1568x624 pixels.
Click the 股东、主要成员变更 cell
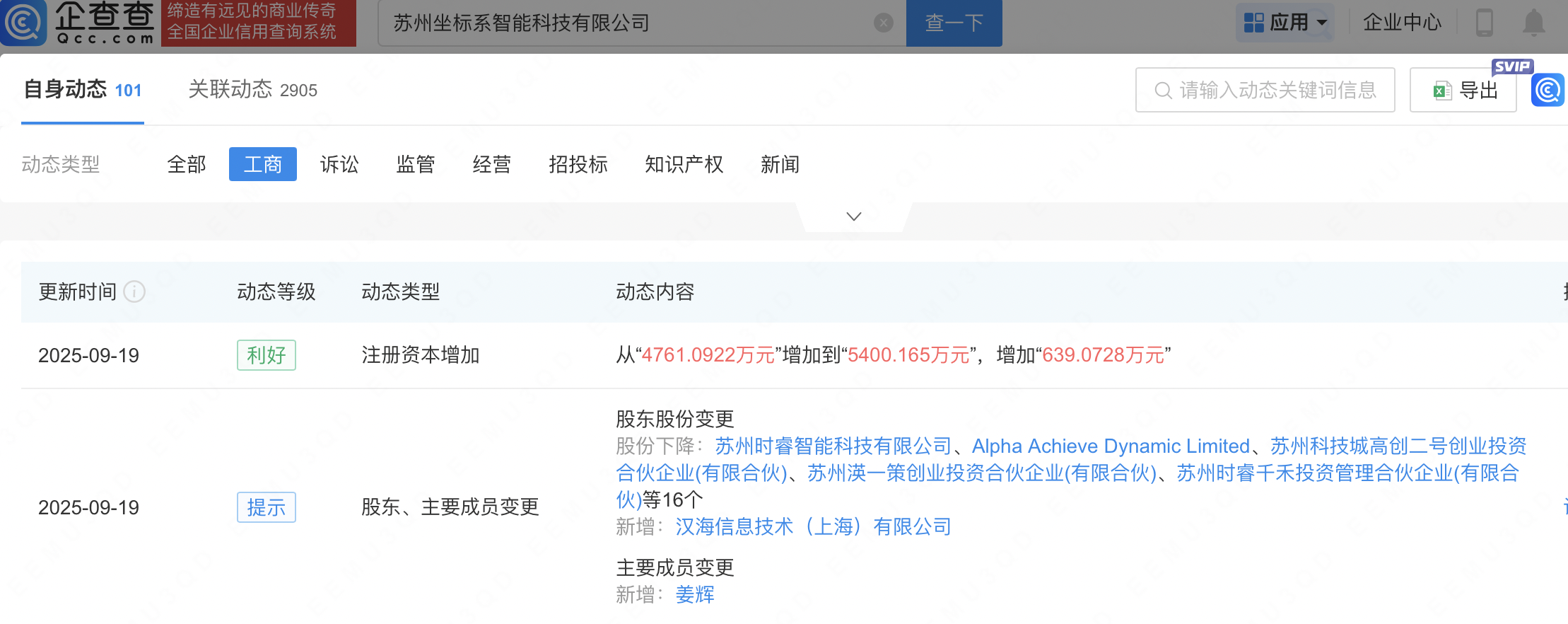pyautogui.click(x=450, y=507)
